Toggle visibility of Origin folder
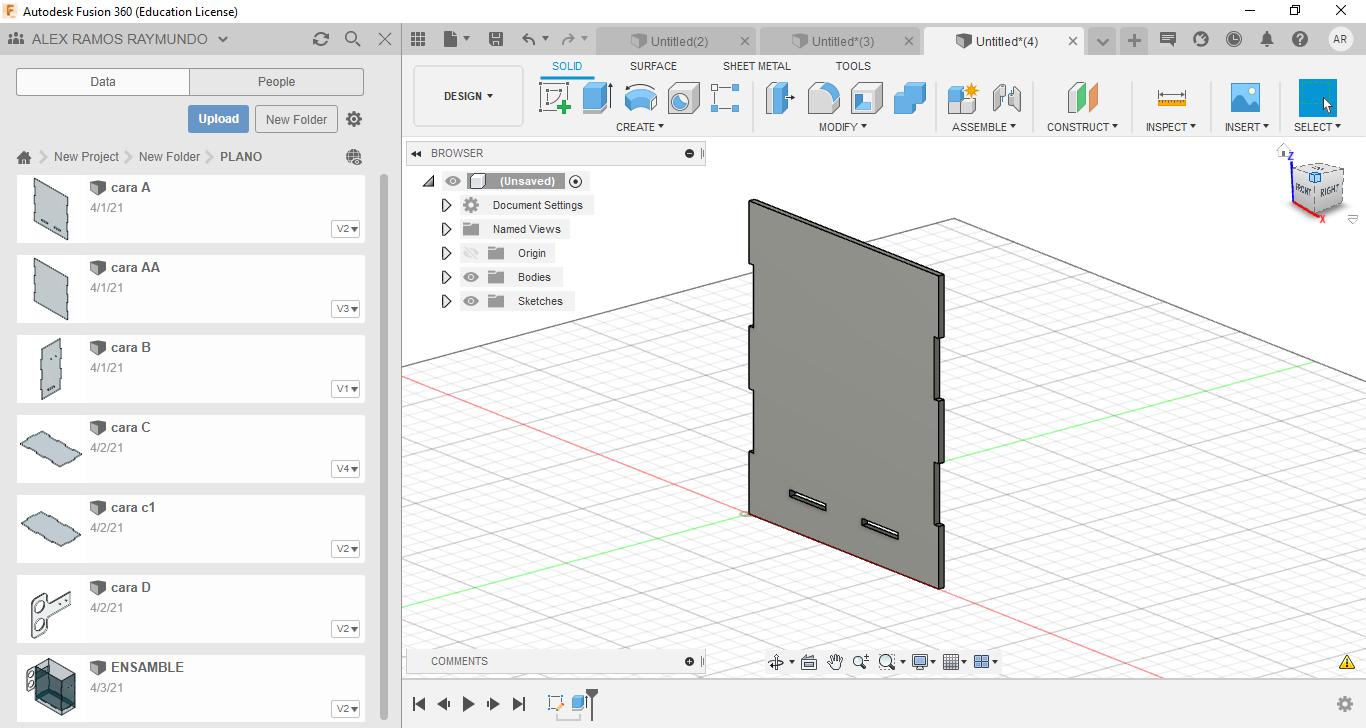1366x728 pixels. pos(471,253)
